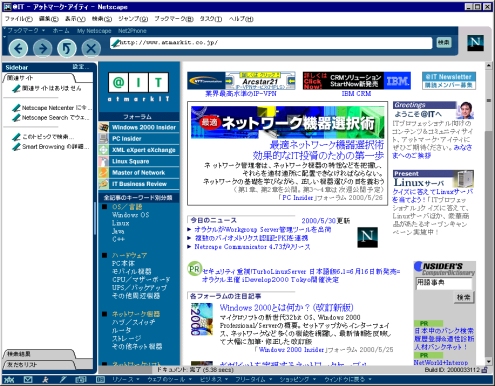Expand the リソース menu on the taskbar
This screenshot has width=495, height=386.
coord(125,379)
